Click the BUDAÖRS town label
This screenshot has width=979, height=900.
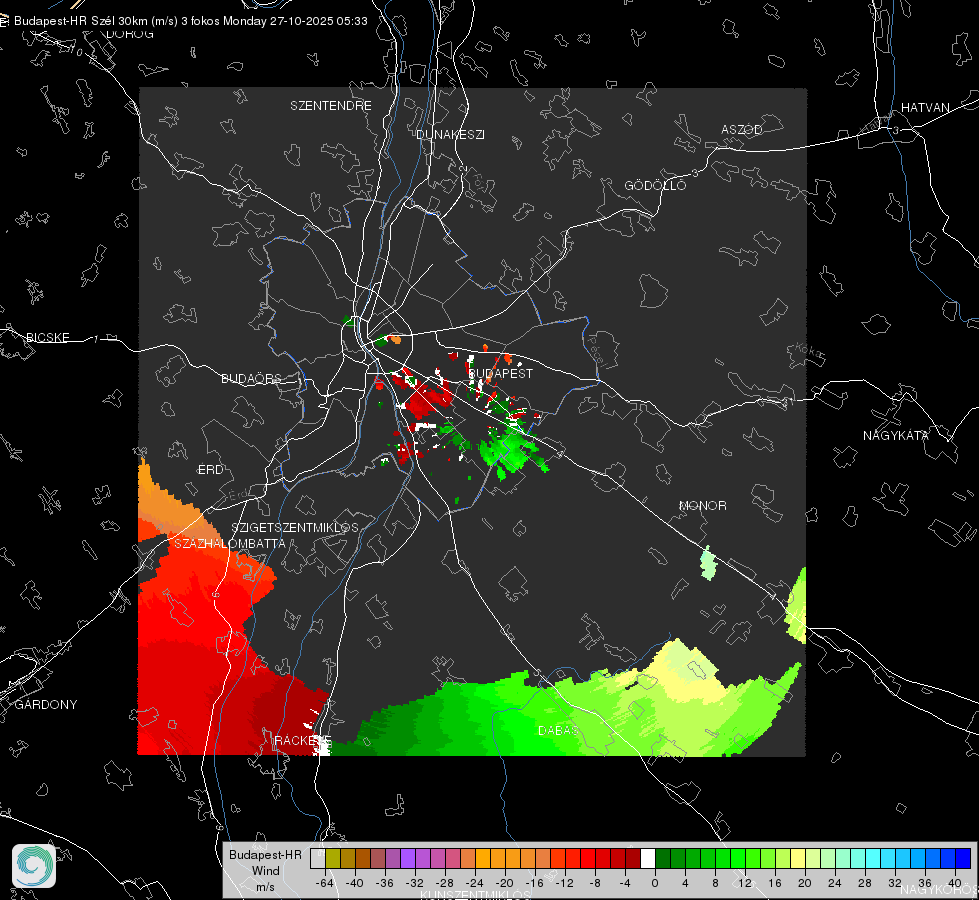251,378
